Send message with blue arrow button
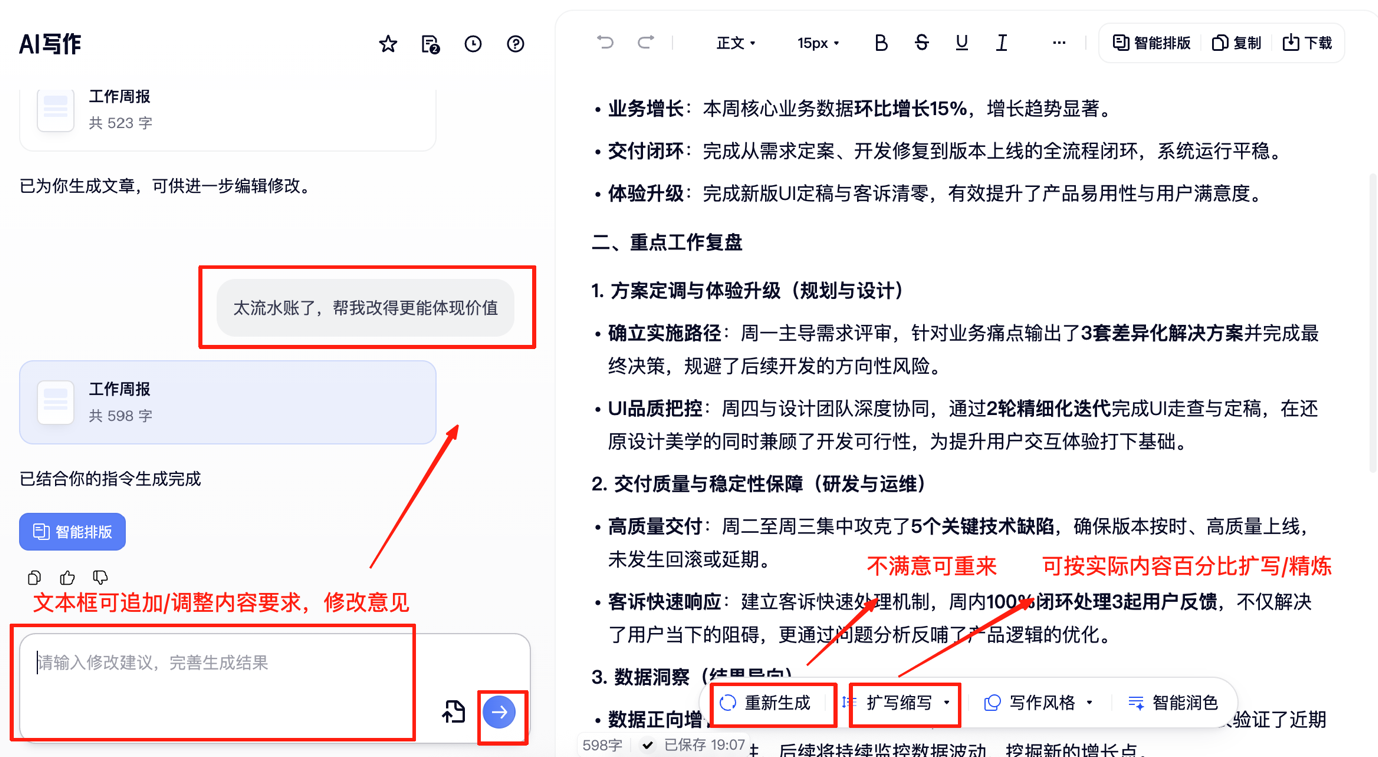The height and width of the screenshot is (757, 1378). (499, 712)
